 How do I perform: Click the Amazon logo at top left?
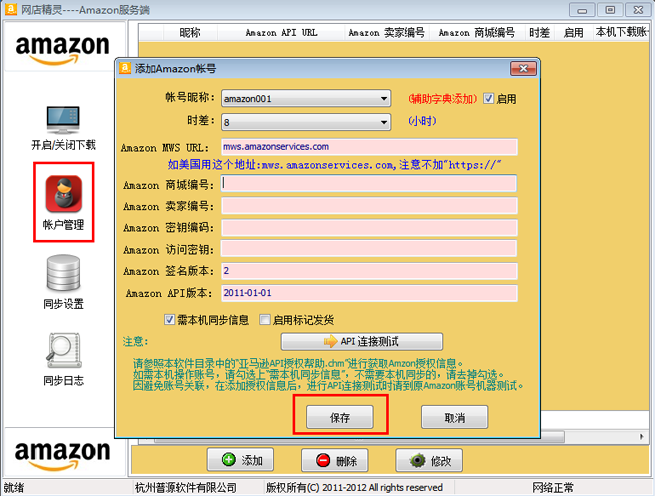[63, 49]
